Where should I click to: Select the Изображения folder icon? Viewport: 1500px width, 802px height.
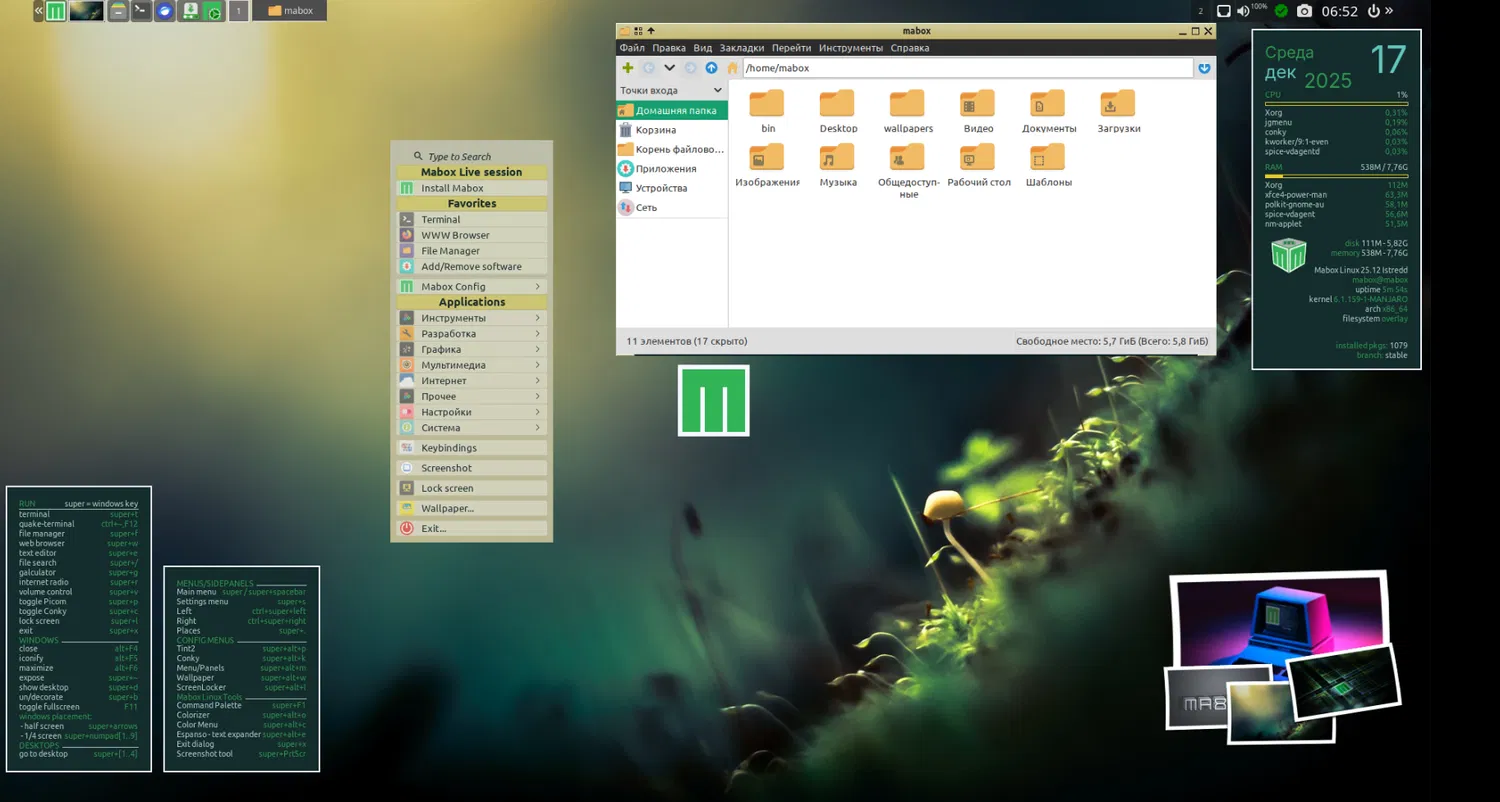[768, 158]
